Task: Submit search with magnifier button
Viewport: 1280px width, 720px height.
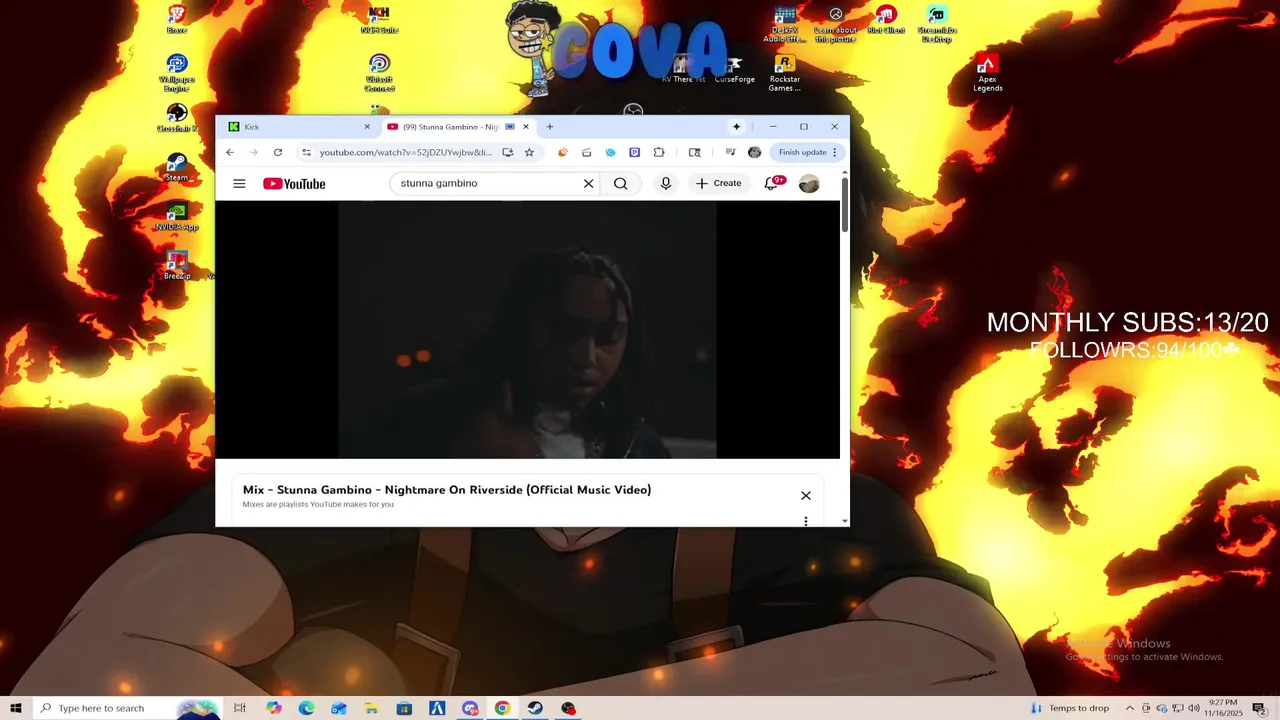Action: coord(621,183)
